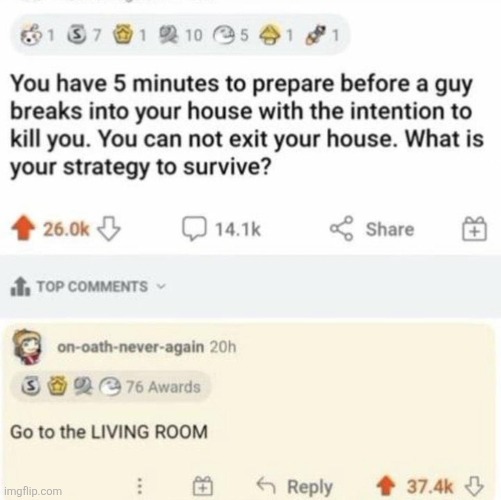The width and height of the screenshot is (501, 500).
Task: Click the commenter's avatar image
Action: click(x=27, y=347)
